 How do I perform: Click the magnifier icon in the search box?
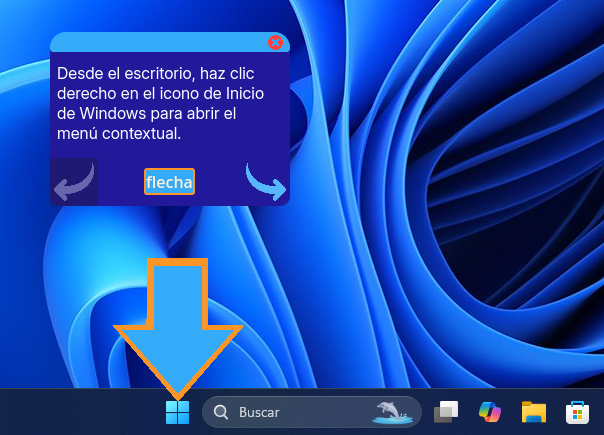pos(222,412)
